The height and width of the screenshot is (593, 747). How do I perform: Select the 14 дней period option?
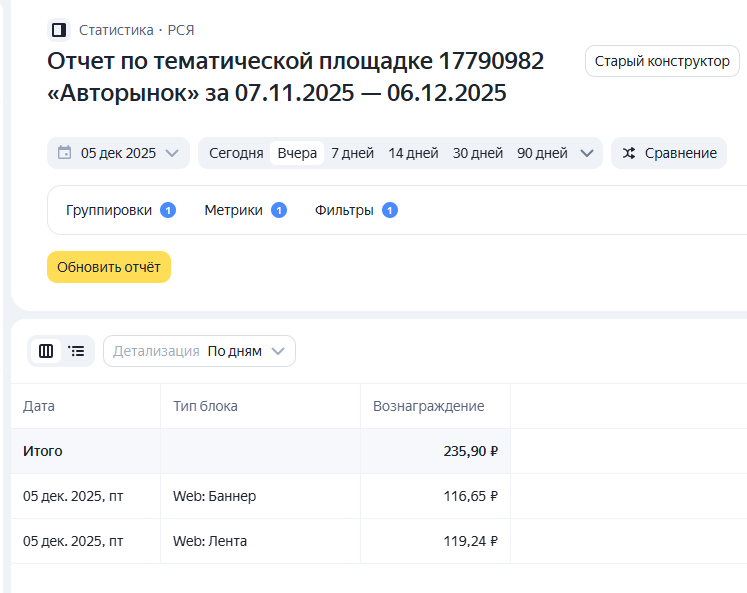click(x=413, y=153)
